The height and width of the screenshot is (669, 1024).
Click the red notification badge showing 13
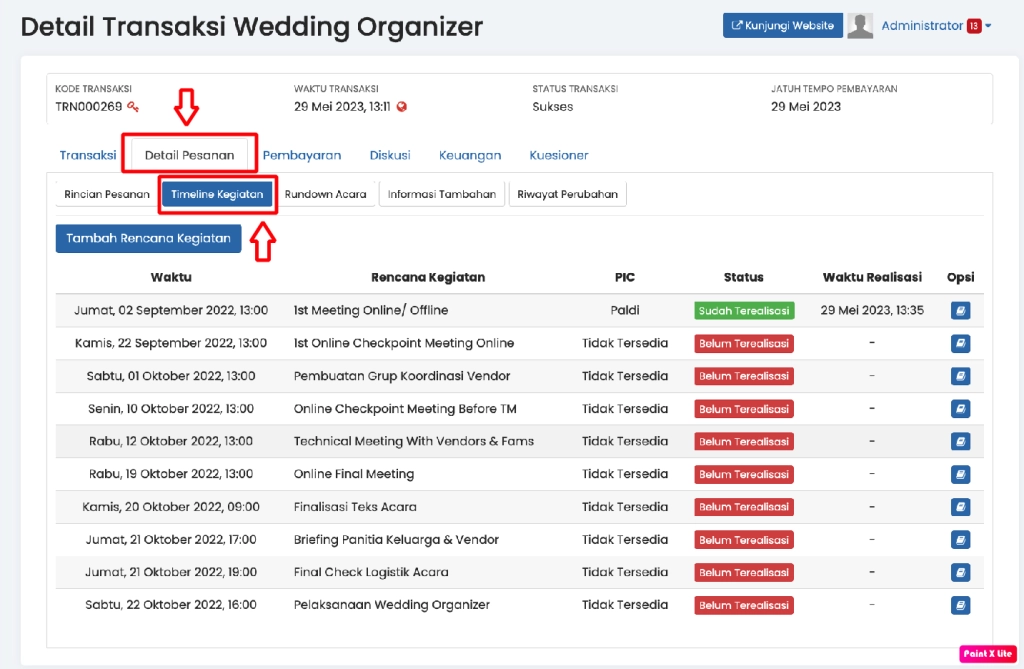tap(973, 26)
